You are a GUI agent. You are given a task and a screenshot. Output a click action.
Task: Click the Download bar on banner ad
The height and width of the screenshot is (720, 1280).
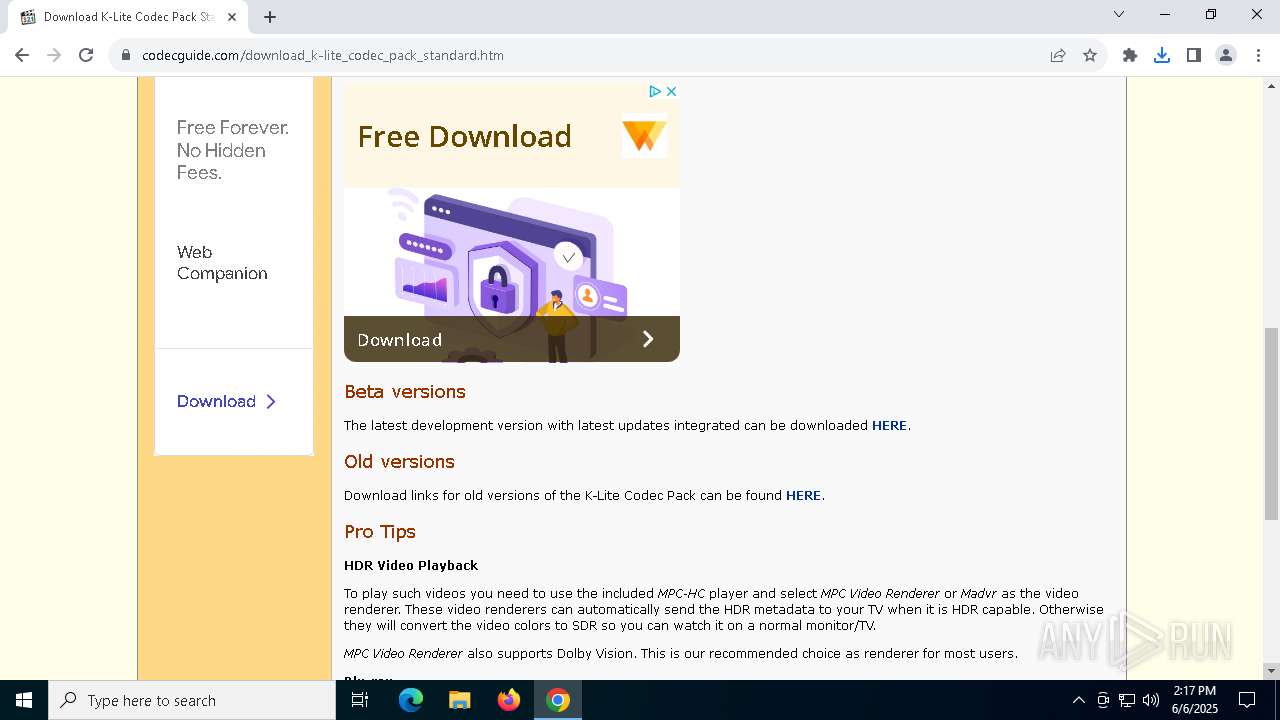(x=512, y=339)
